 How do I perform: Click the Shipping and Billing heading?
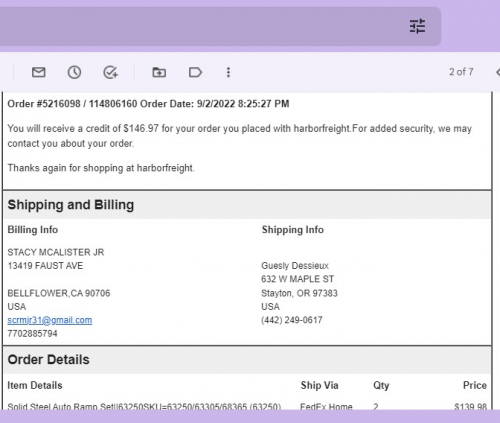[71, 205]
